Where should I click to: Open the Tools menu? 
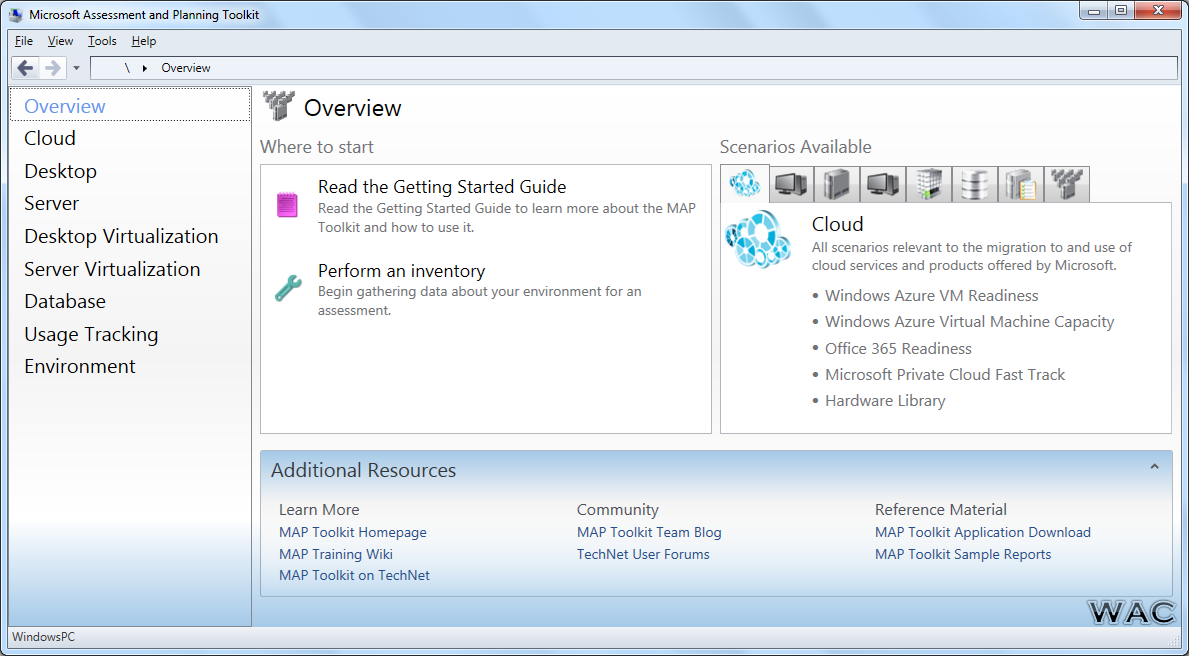[101, 41]
